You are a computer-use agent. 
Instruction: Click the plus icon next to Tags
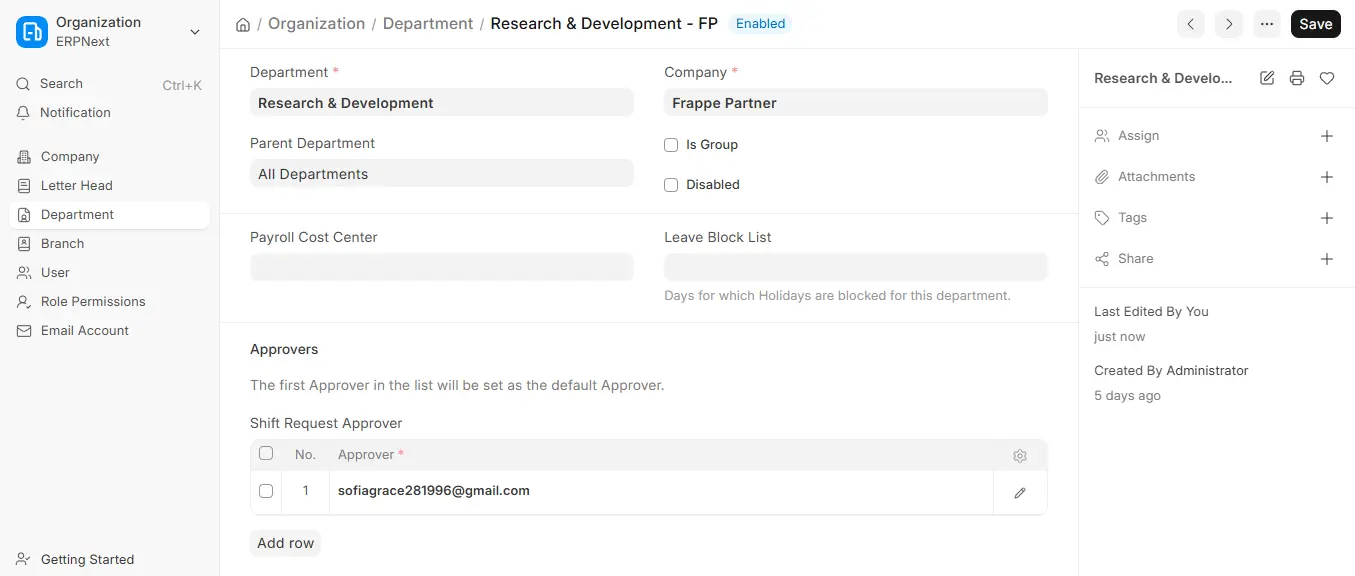[x=1327, y=218]
